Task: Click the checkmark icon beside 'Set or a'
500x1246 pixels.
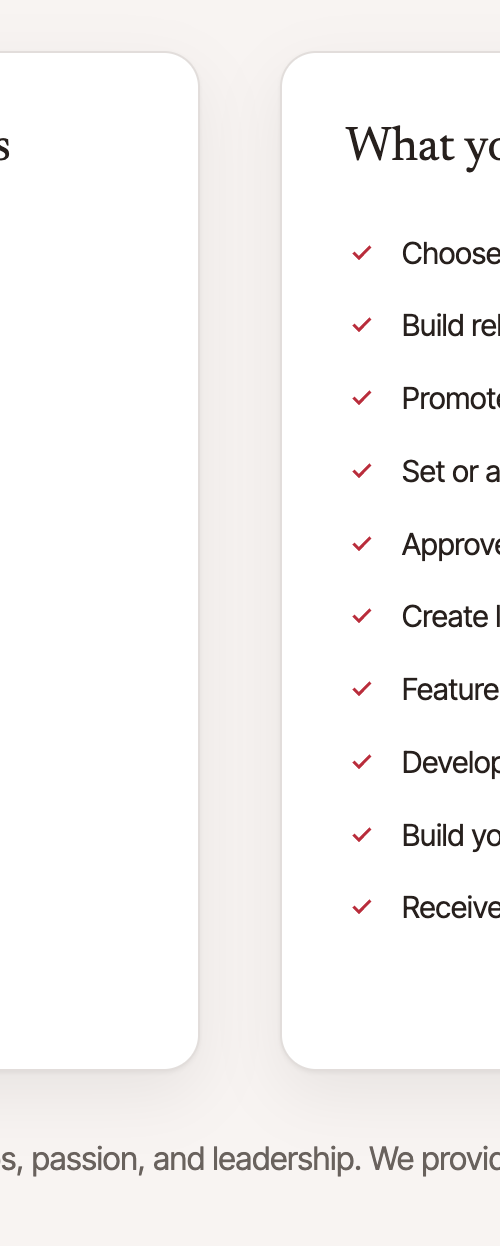Action: point(362,470)
